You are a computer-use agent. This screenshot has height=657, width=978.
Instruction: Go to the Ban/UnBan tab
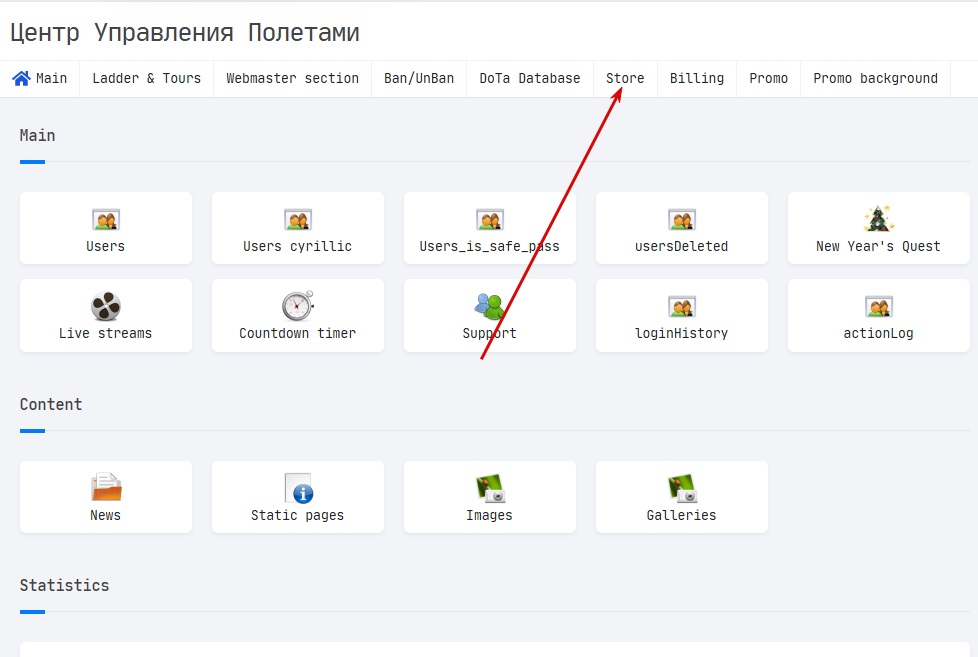click(419, 79)
